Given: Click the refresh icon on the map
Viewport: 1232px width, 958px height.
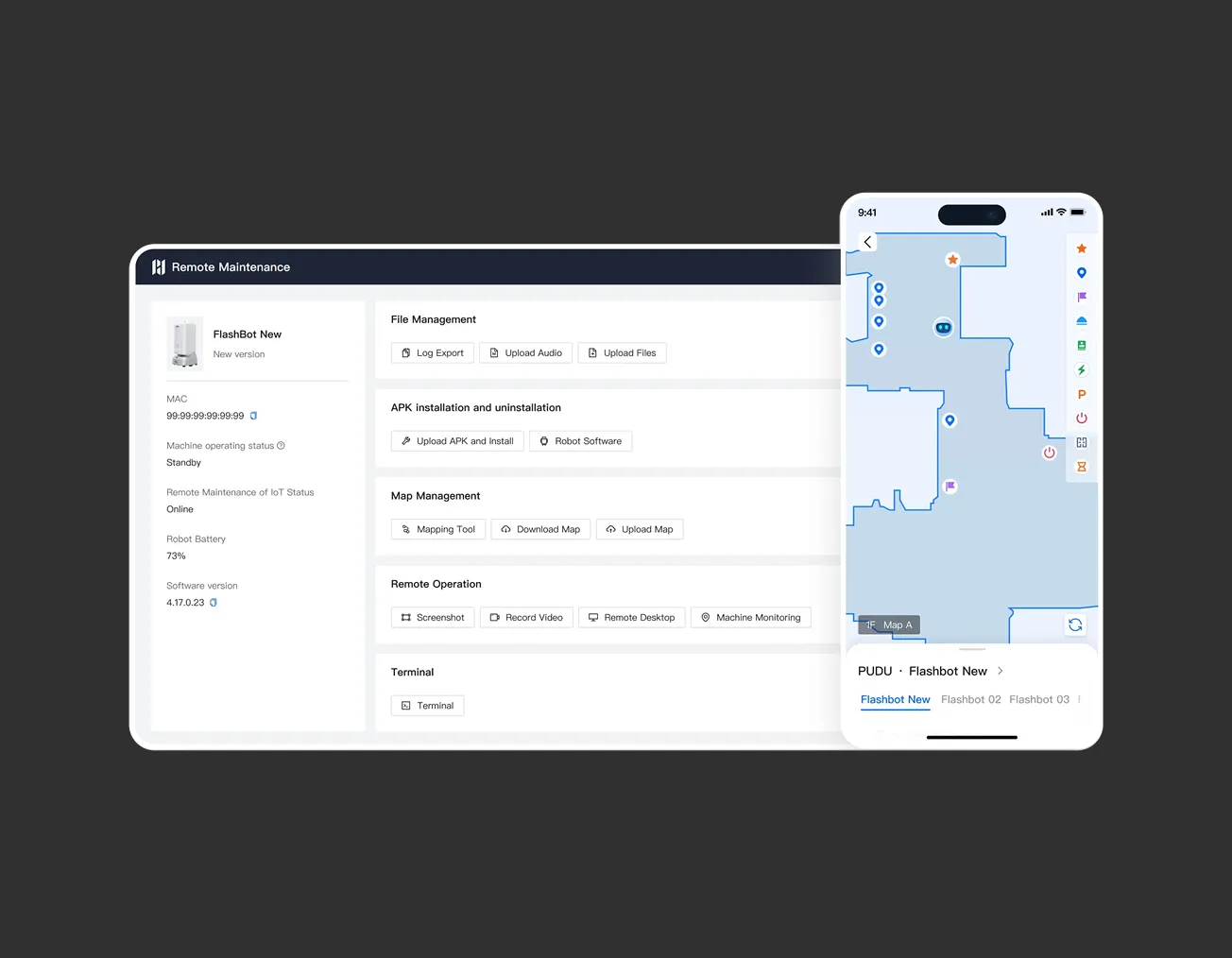Looking at the screenshot, I should (1075, 624).
